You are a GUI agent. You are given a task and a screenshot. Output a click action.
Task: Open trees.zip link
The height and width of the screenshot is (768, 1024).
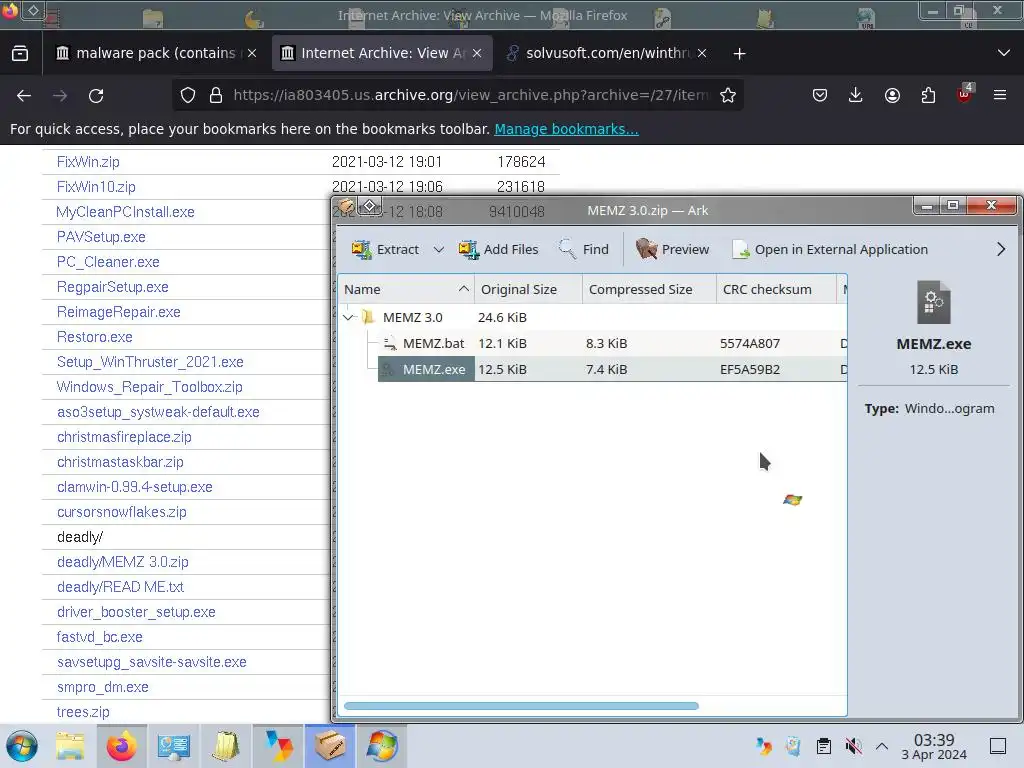pyautogui.click(x=83, y=712)
